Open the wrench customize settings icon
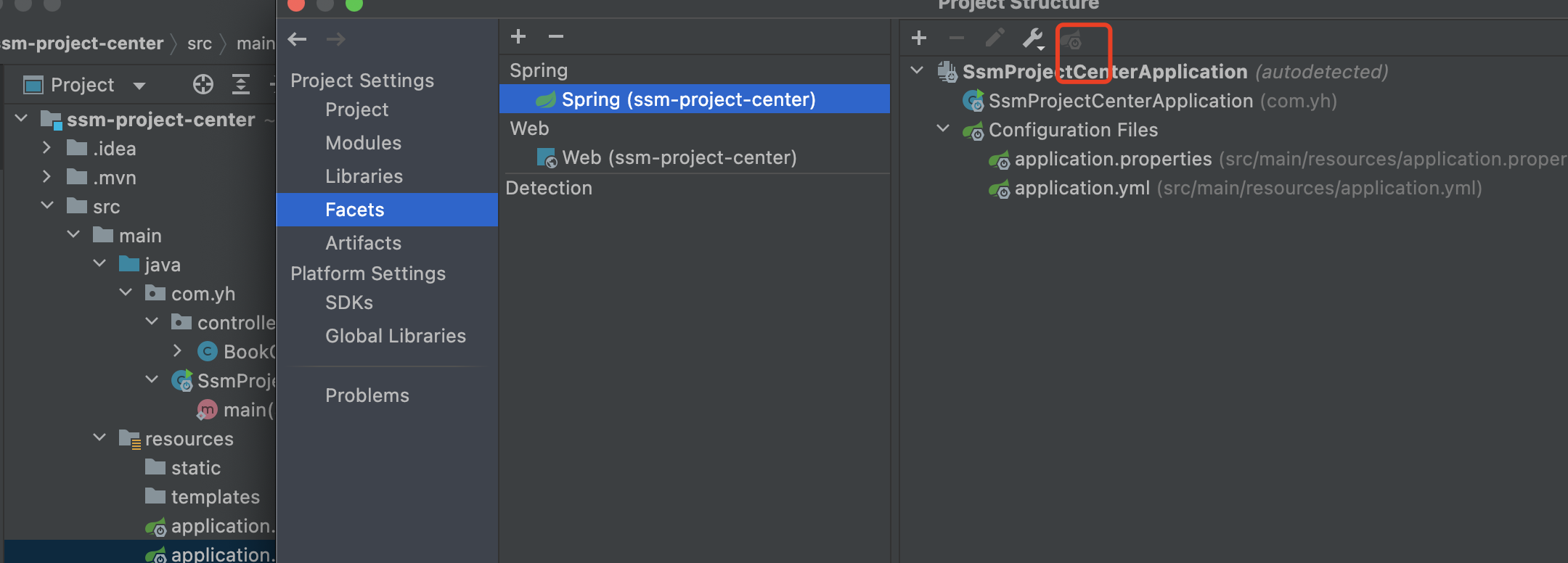This screenshot has width=1568, height=563. (1032, 38)
